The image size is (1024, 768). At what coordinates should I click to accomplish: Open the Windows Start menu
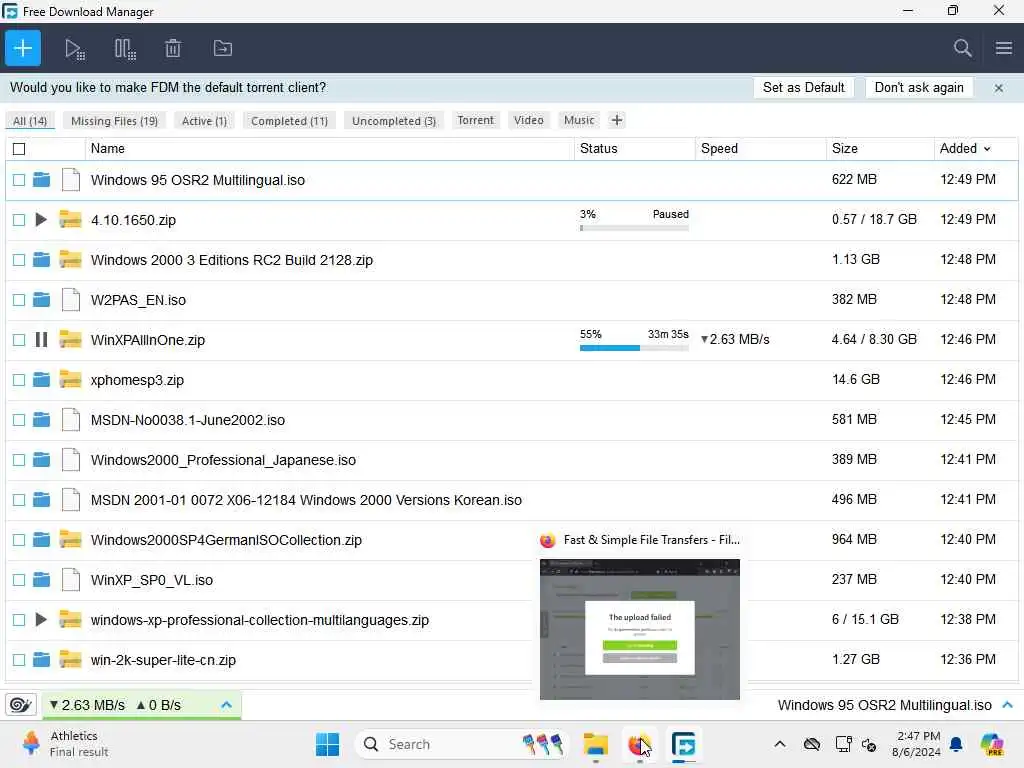(327, 744)
